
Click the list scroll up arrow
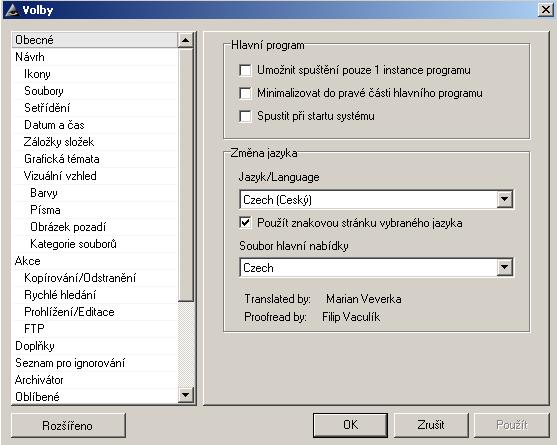click(185, 40)
